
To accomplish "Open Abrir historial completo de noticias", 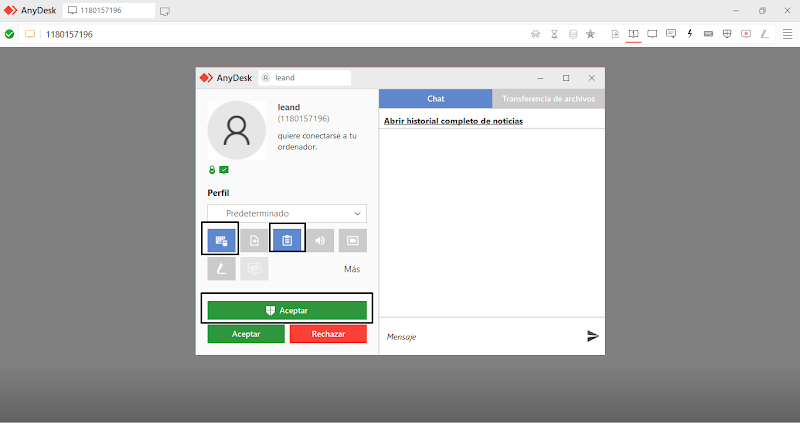I will (453, 121).
